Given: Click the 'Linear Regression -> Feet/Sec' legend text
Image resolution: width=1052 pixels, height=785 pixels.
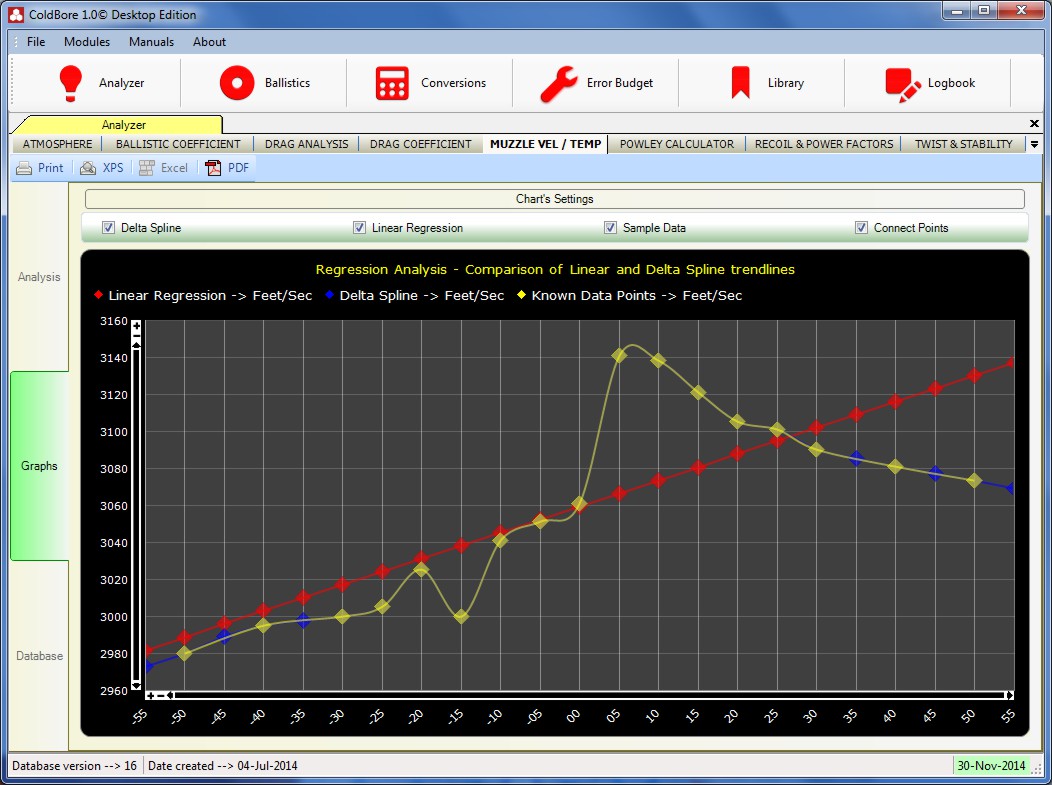Looking at the screenshot, I should coord(210,295).
